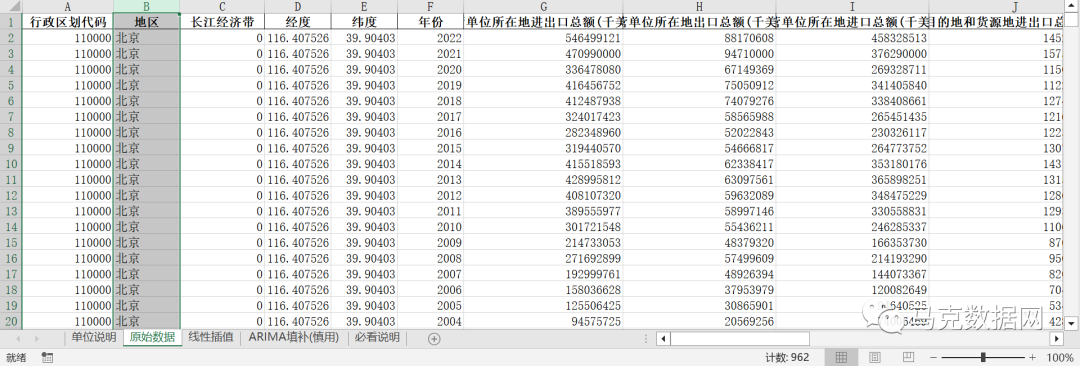Click cell with value 214733053

point(543,243)
